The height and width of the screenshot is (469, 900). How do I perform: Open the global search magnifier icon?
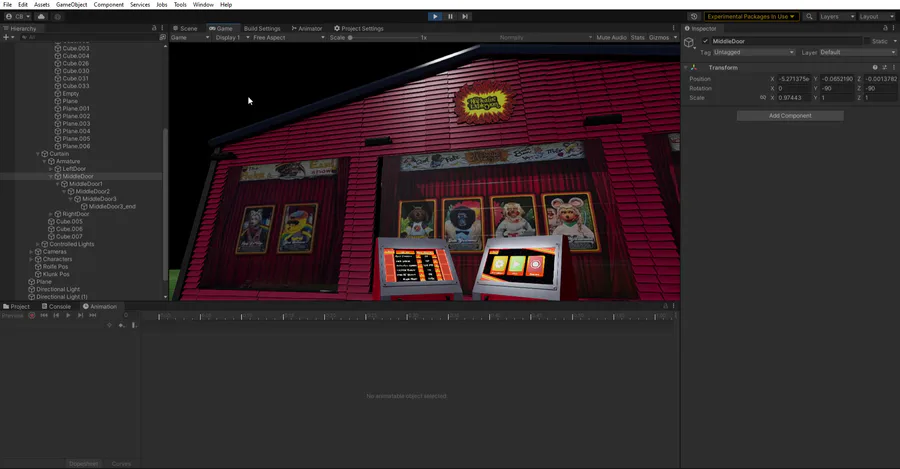click(809, 17)
